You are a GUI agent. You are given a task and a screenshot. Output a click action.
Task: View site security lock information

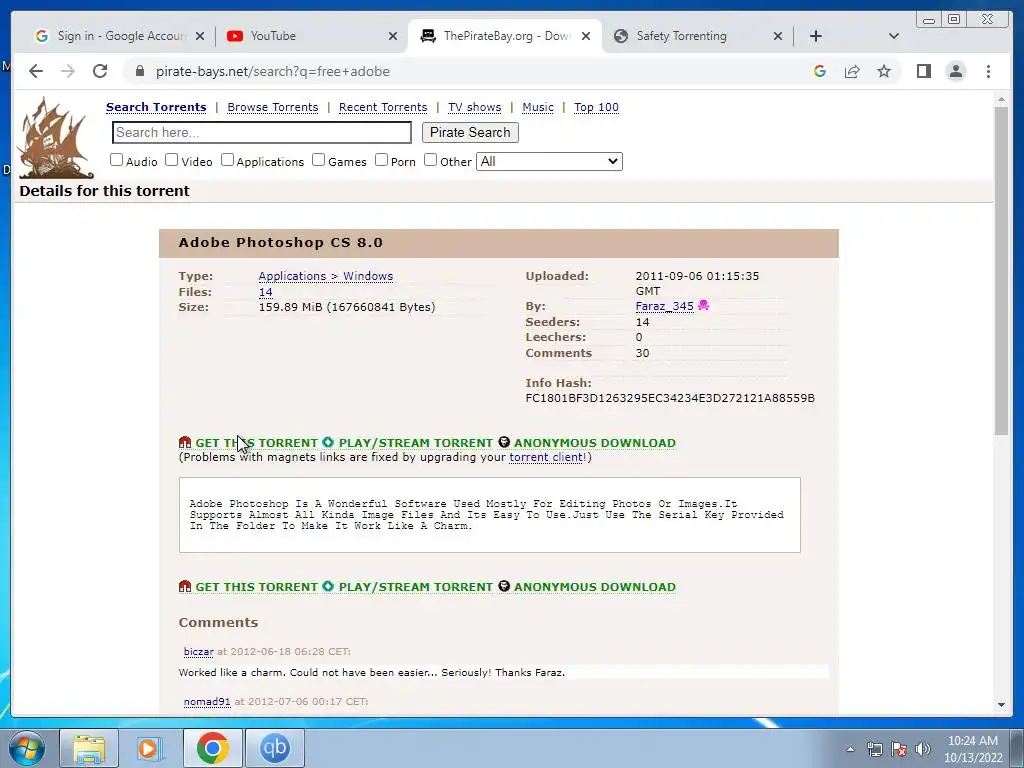pos(139,71)
